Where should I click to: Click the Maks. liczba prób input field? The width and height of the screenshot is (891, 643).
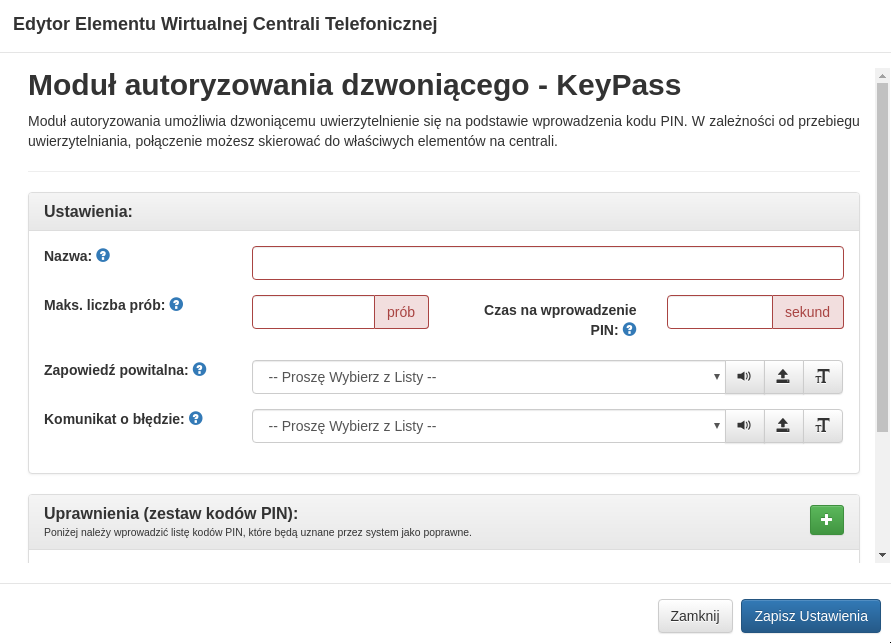click(x=313, y=312)
